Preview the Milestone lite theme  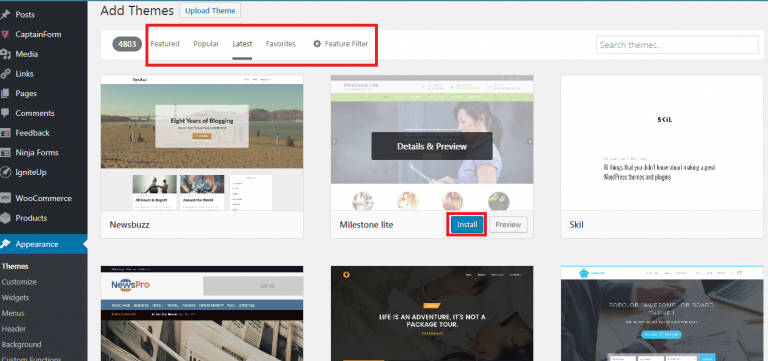click(x=508, y=225)
